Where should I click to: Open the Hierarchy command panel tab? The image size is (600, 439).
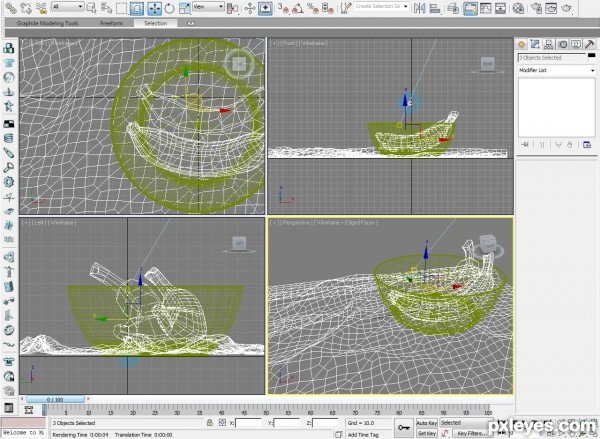coord(549,44)
